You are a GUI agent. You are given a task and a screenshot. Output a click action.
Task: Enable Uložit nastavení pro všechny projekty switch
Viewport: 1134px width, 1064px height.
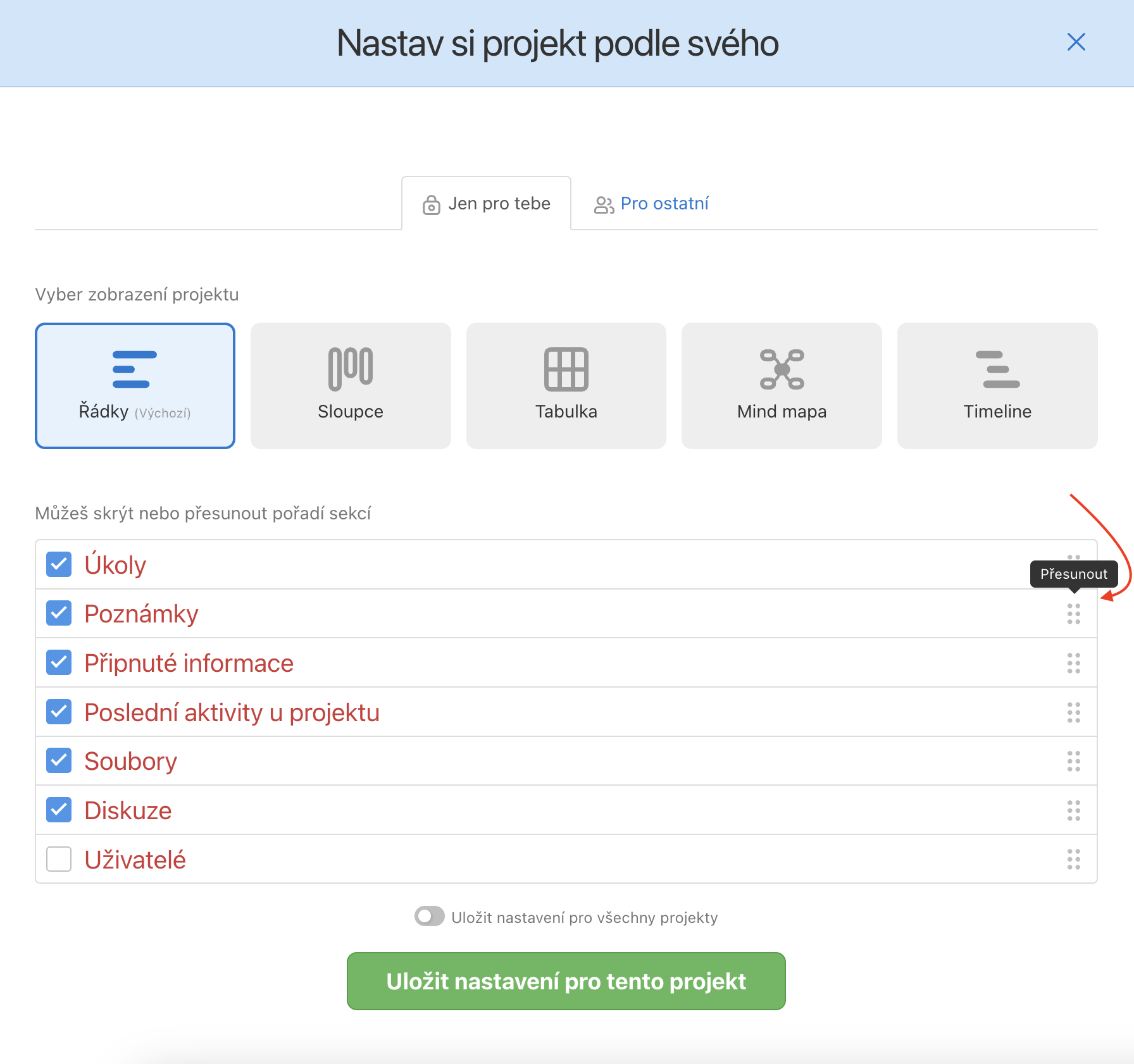[430, 917]
